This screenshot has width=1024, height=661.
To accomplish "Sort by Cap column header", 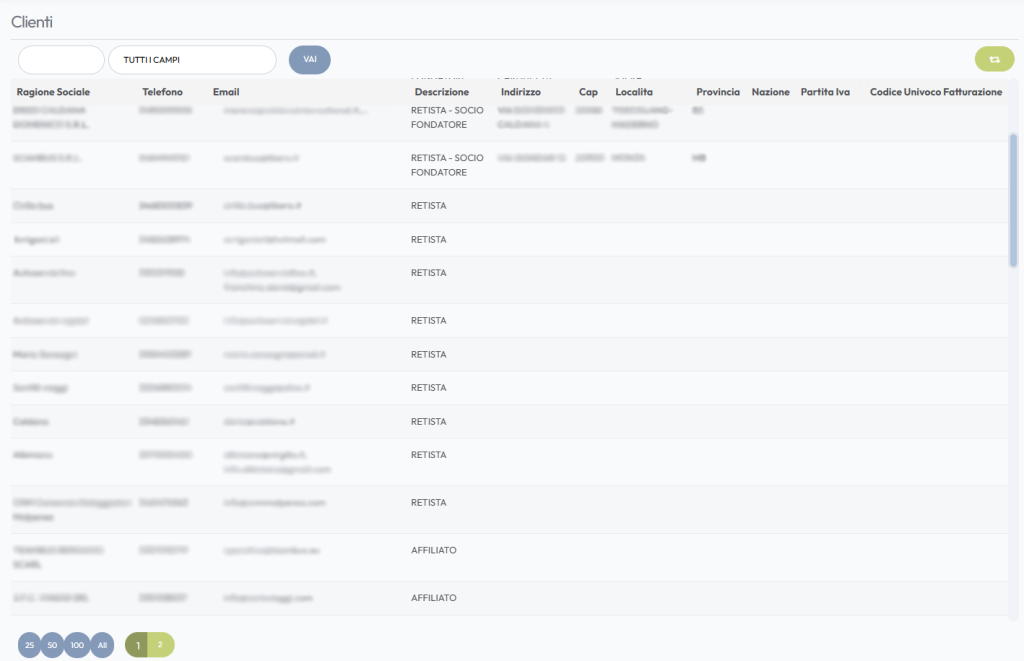I will pos(588,92).
